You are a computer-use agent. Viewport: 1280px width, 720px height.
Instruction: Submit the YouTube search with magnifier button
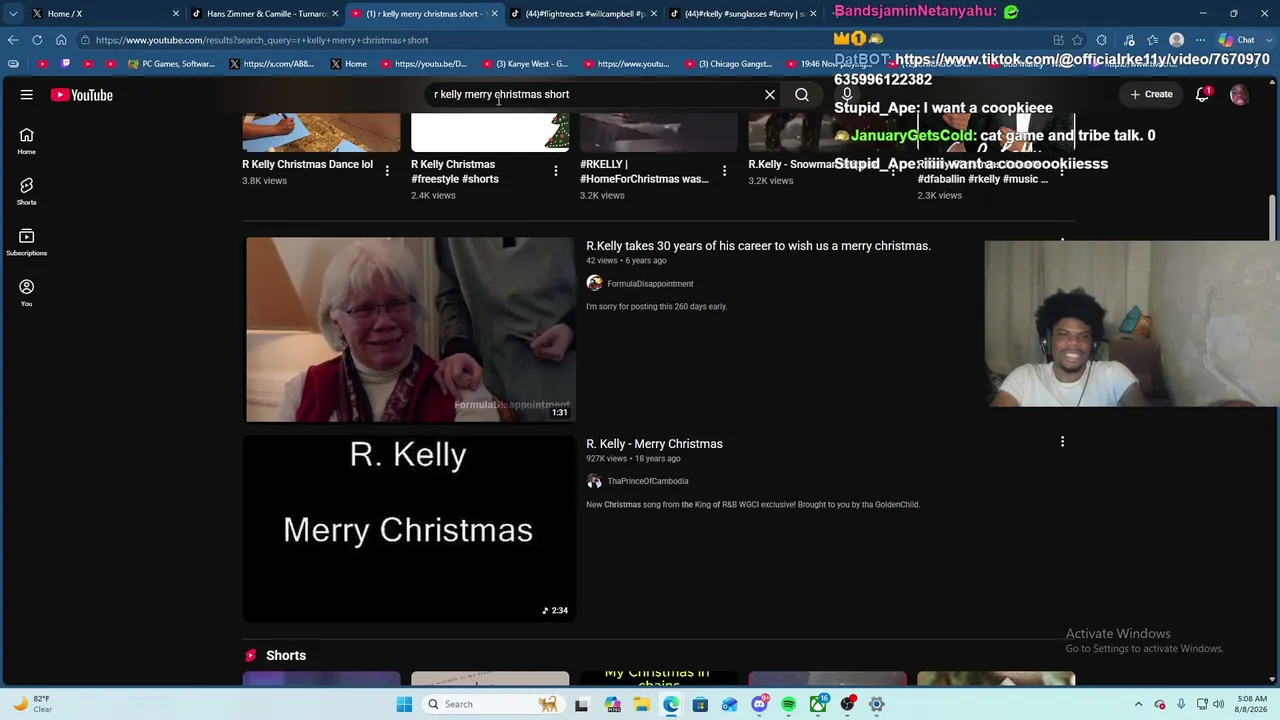coord(802,95)
